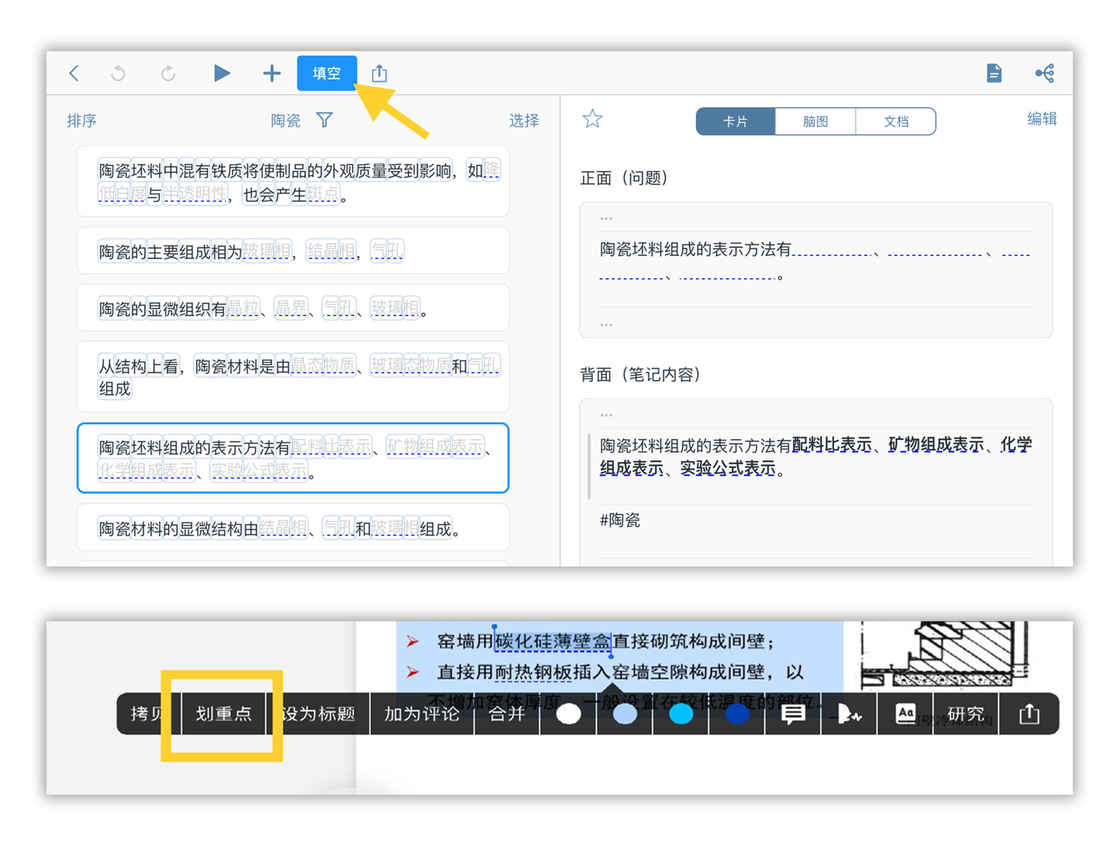Click 研究 in the selection popup
The width and height of the screenshot is (1120, 846).
[x=966, y=714]
